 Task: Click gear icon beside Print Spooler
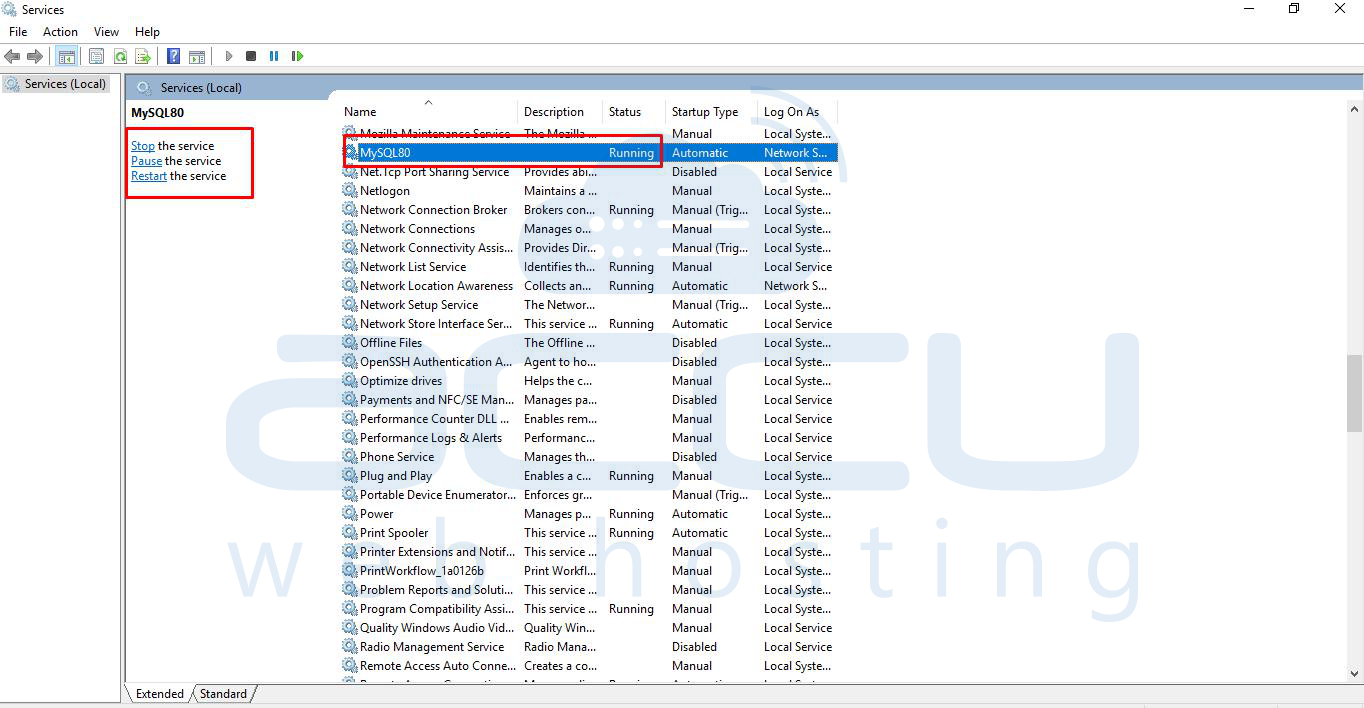click(350, 533)
